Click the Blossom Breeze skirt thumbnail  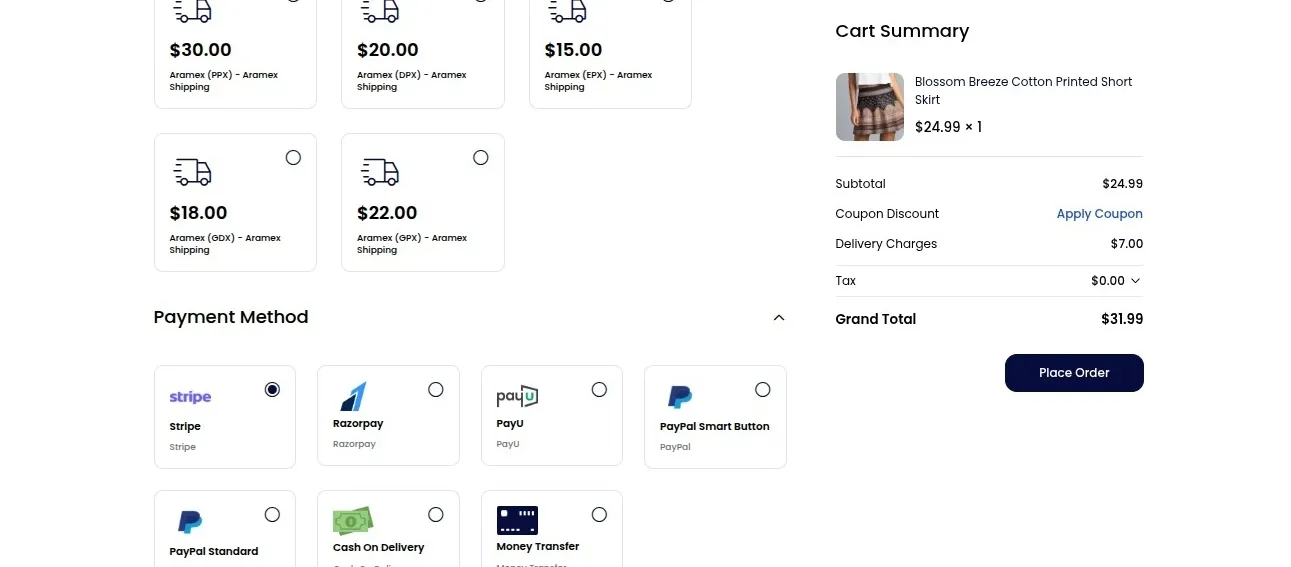pos(870,107)
